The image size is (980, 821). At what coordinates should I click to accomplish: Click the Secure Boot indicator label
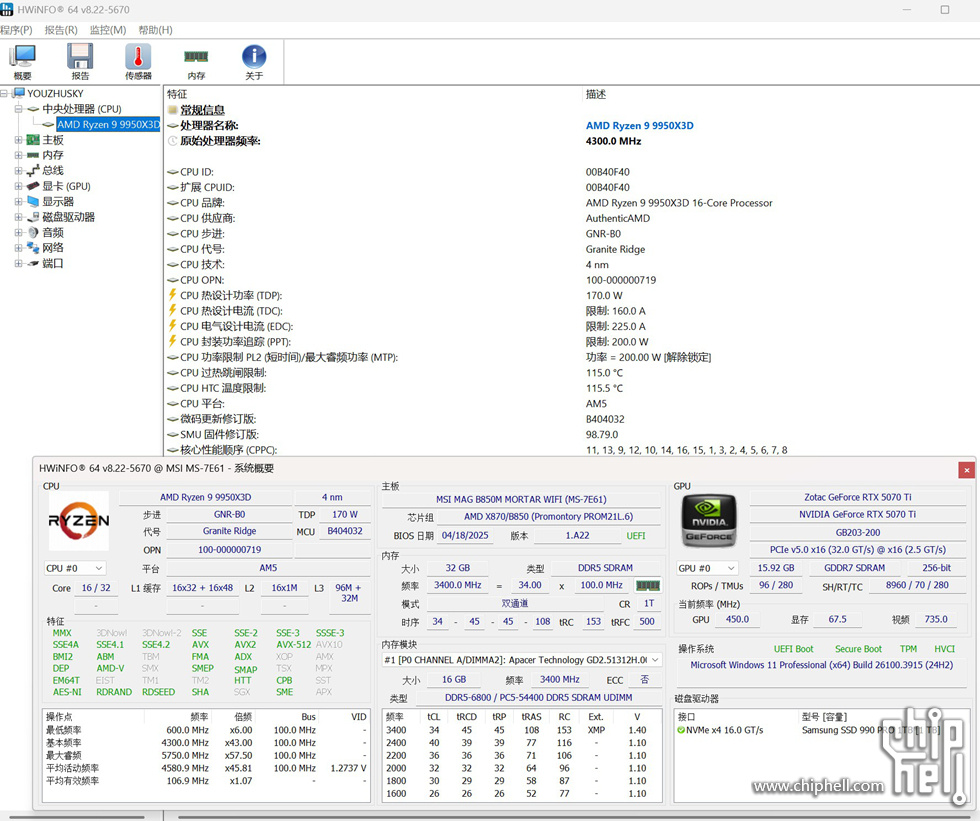(858, 649)
